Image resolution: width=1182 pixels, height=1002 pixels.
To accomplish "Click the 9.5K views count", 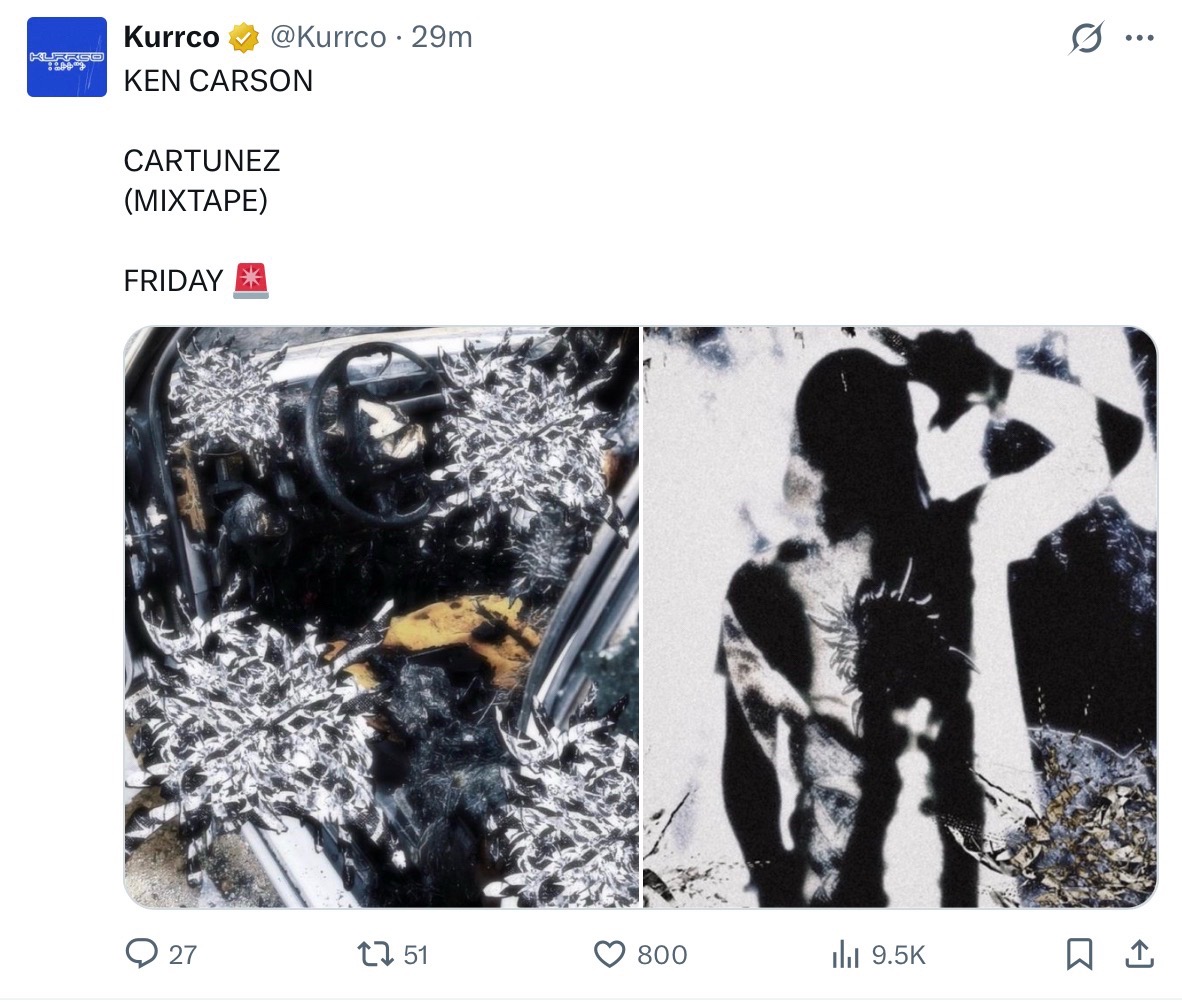I will [x=898, y=955].
